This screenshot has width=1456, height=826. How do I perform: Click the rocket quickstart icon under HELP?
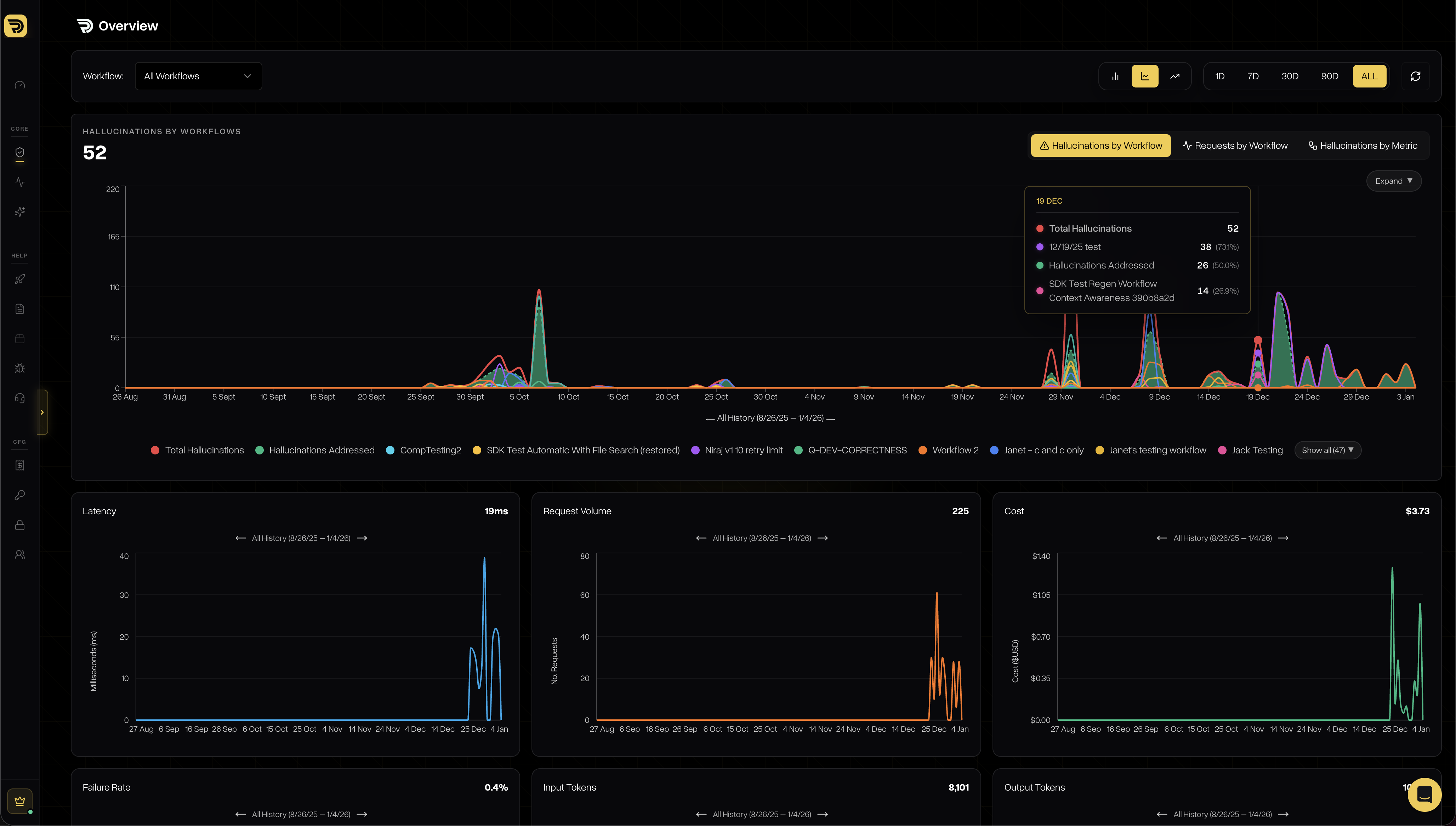[19, 279]
